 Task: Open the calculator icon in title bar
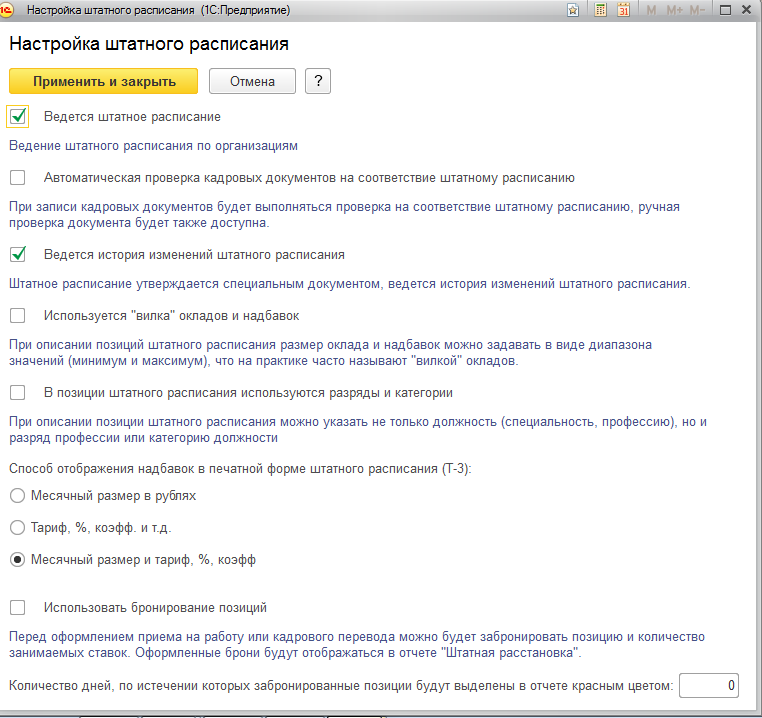tap(601, 10)
